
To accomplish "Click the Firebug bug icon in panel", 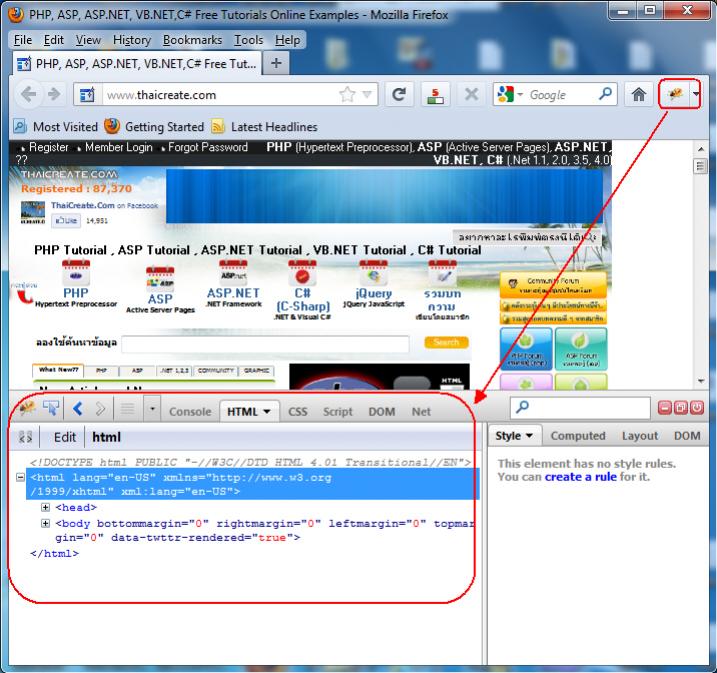I will coord(27,407).
